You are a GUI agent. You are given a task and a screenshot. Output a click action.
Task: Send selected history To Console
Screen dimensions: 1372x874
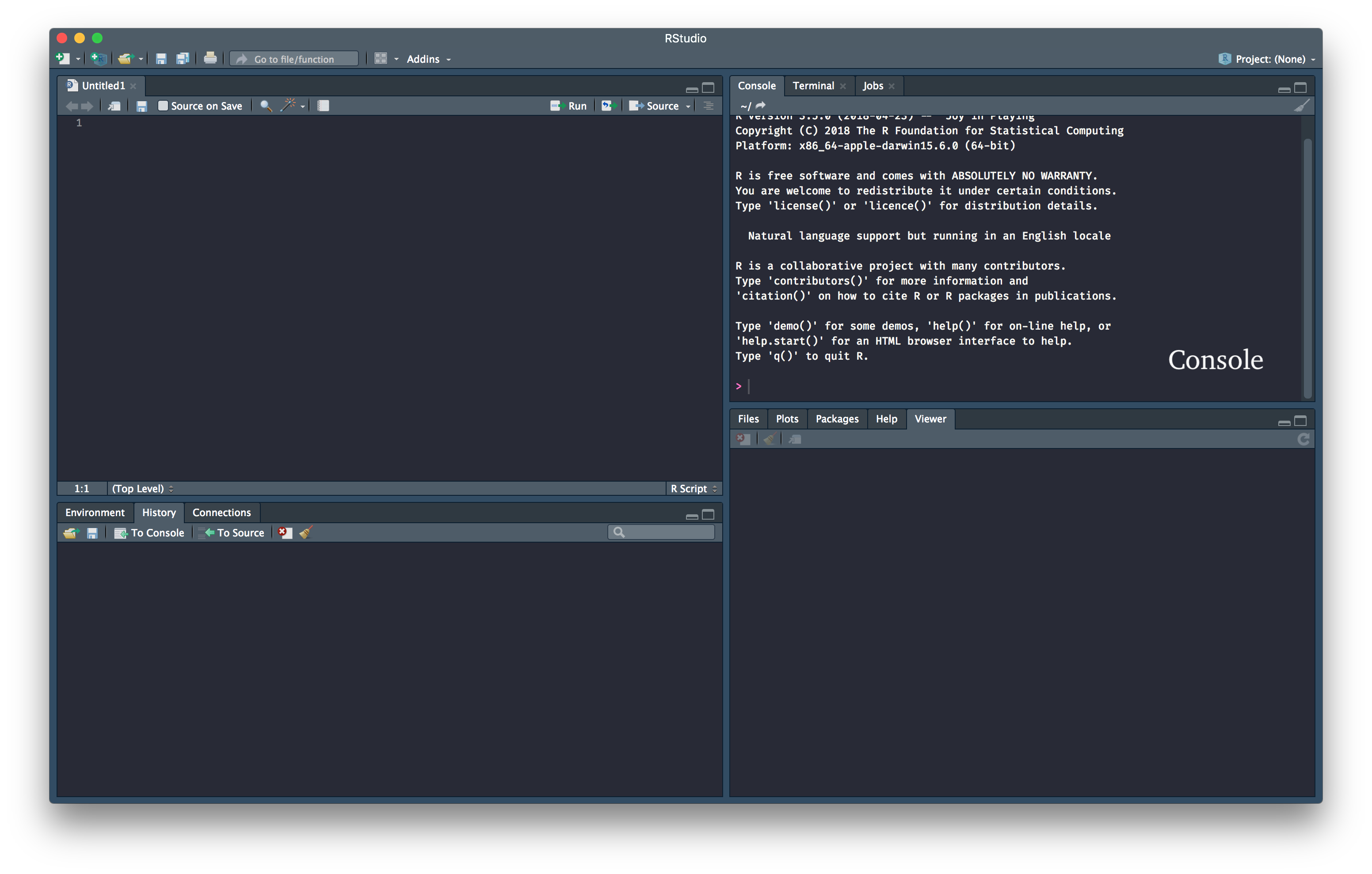click(x=149, y=533)
